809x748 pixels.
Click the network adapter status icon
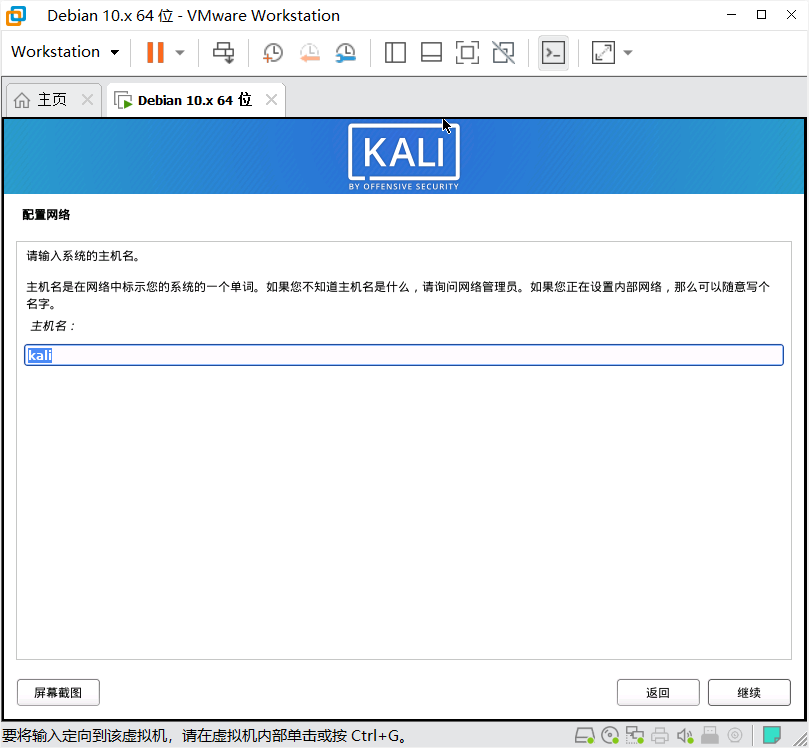[x=635, y=735]
